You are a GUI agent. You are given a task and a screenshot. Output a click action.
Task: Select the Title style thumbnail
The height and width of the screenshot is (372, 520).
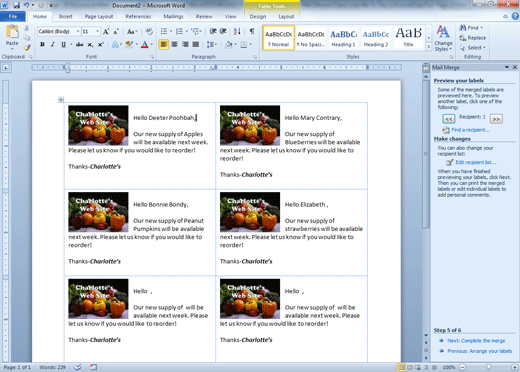tap(409, 38)
